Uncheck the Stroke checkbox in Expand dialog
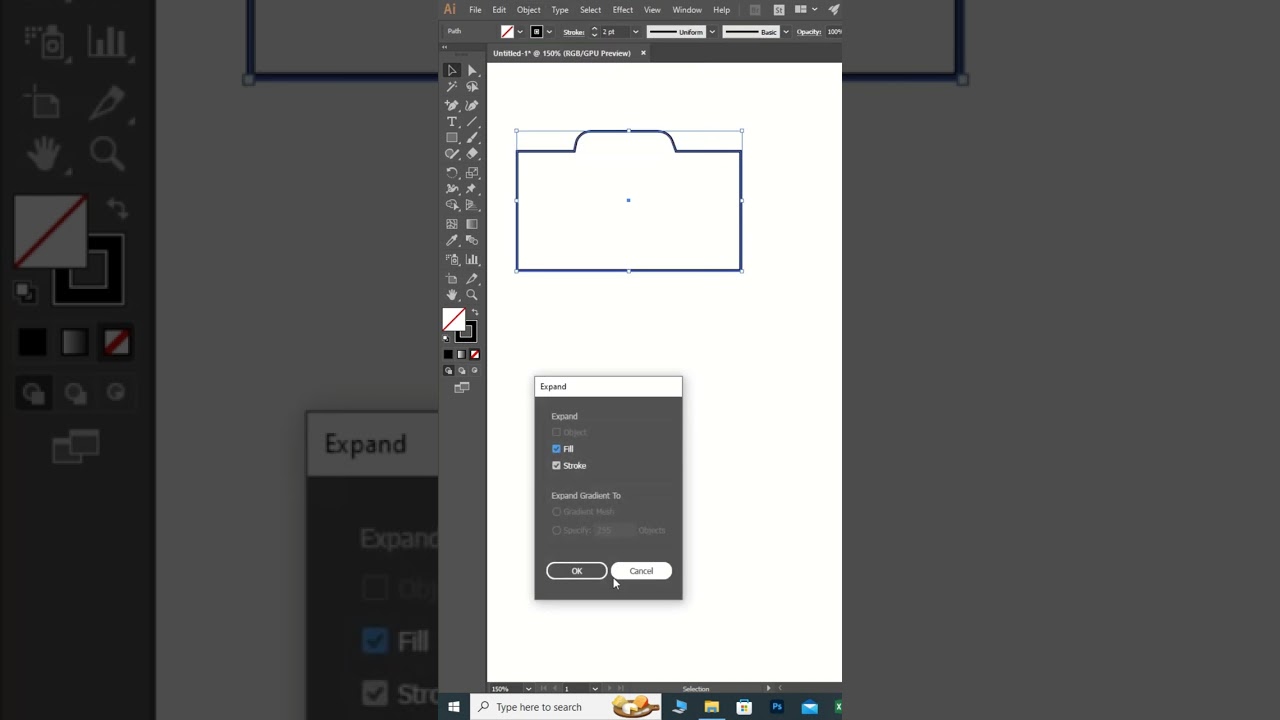This screenshot has width=1280, height=720. pyautogui.click(x=557, y=466)
